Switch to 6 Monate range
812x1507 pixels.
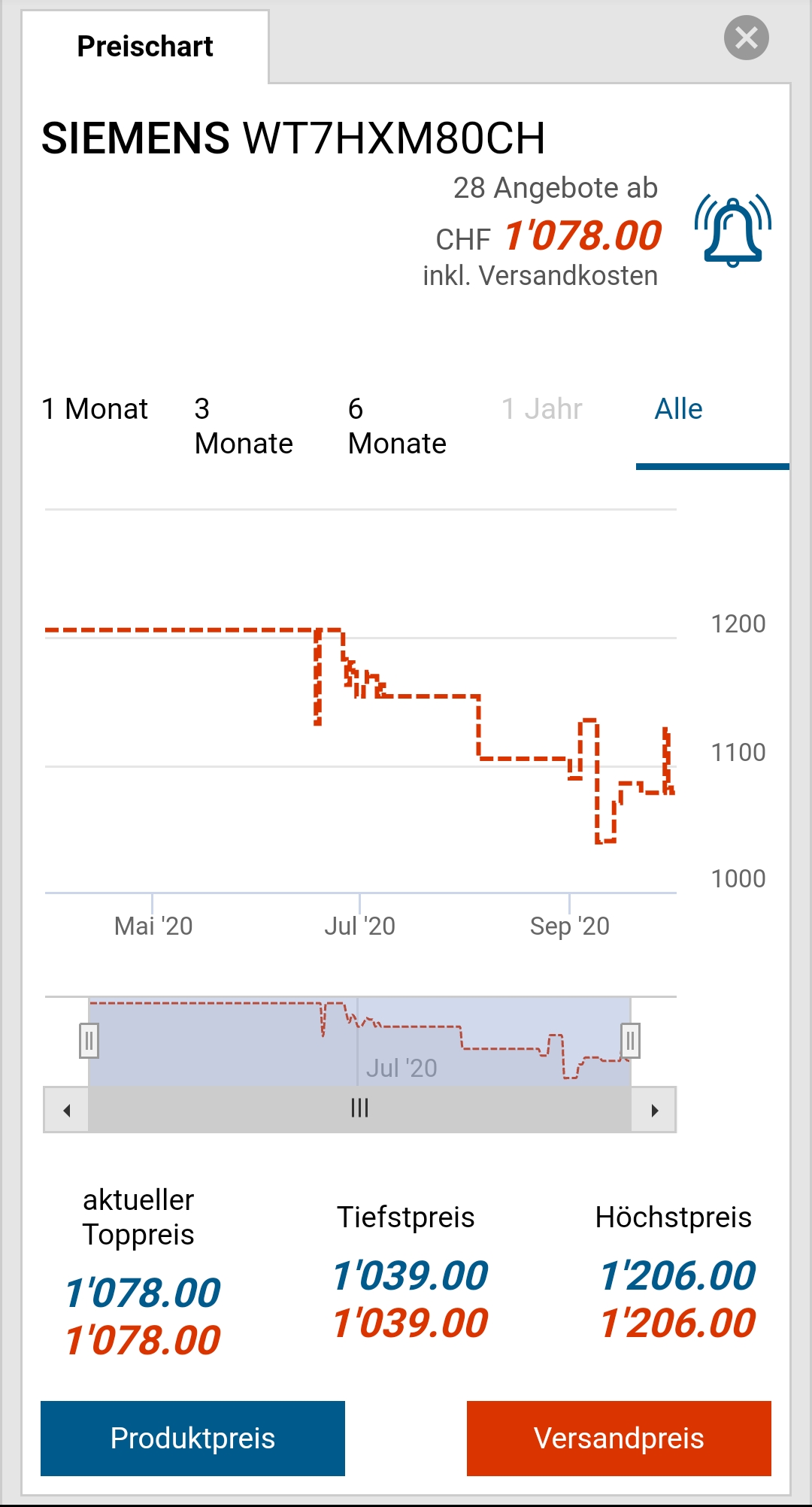397,426
